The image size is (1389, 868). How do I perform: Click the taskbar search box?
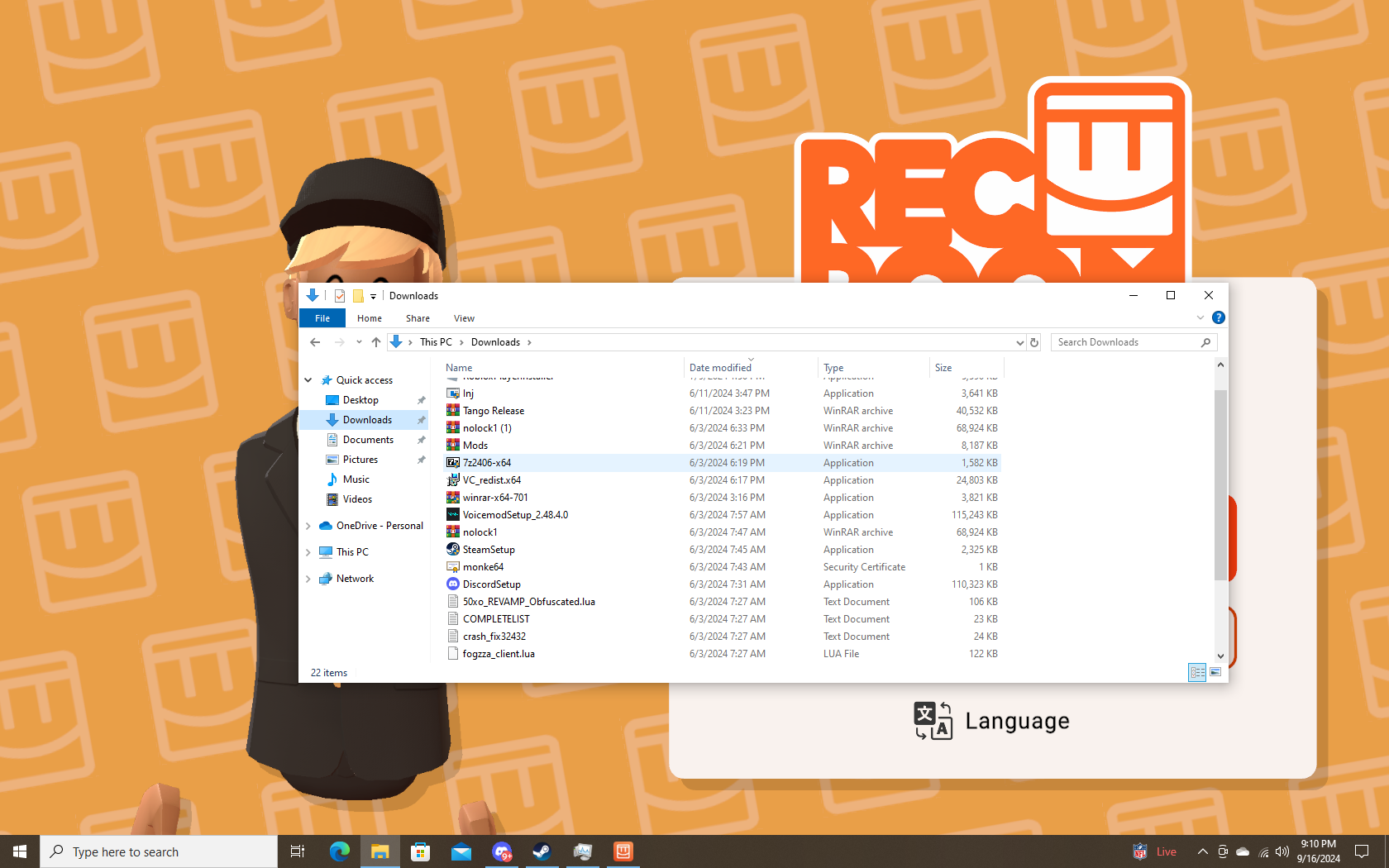click(159, 851)
